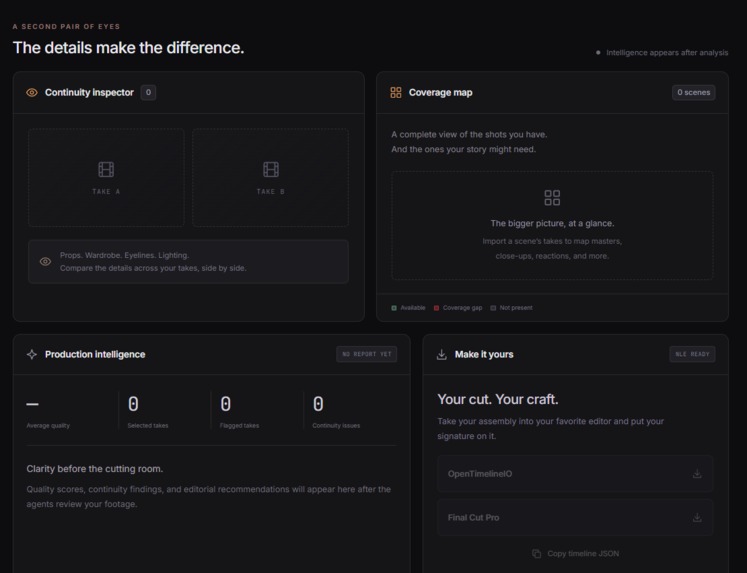Click the Average quality dash value

pos(32,404)
